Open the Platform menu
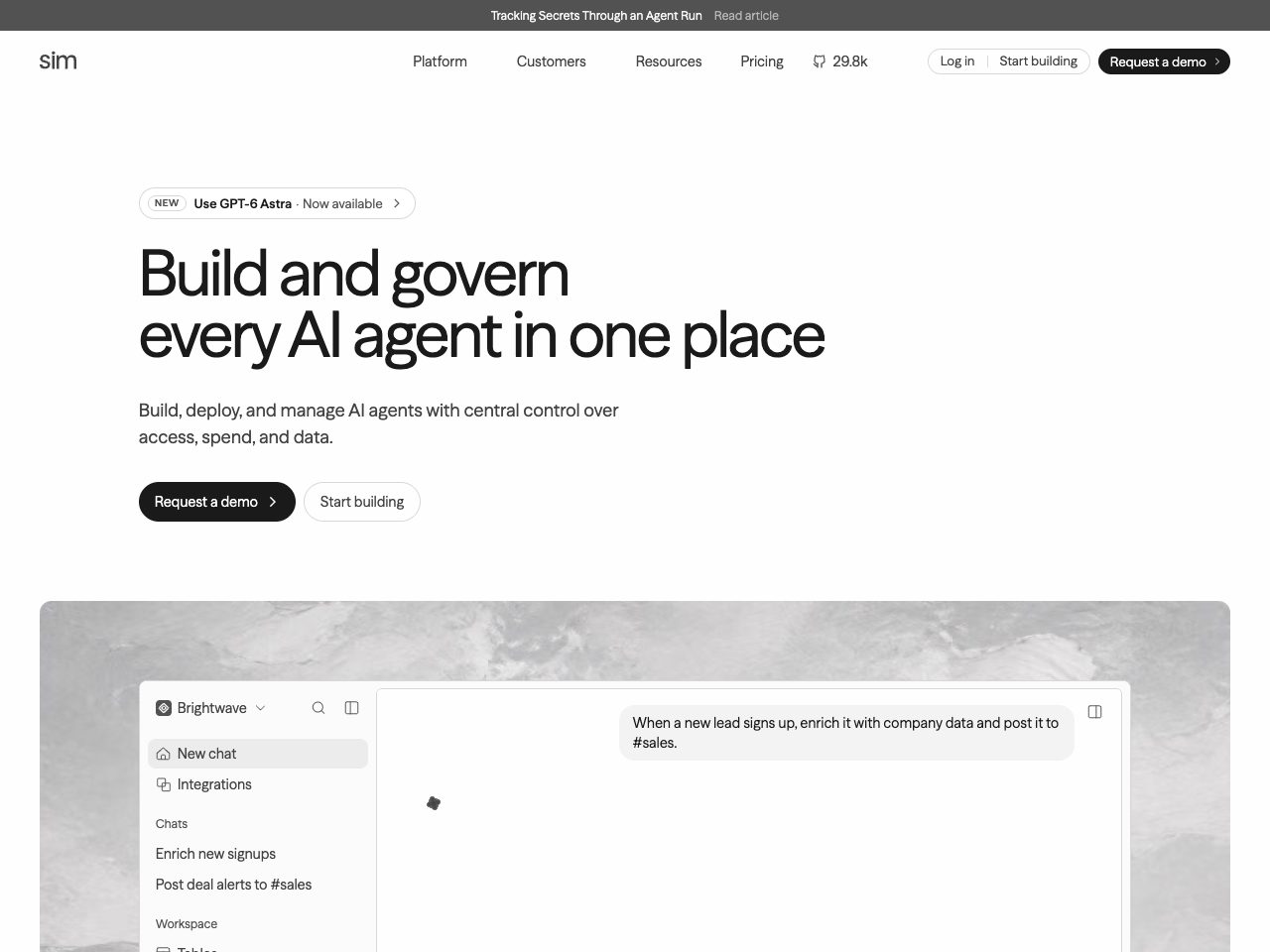The height and width of the screenshot is (952, 1270). point(440,61)
